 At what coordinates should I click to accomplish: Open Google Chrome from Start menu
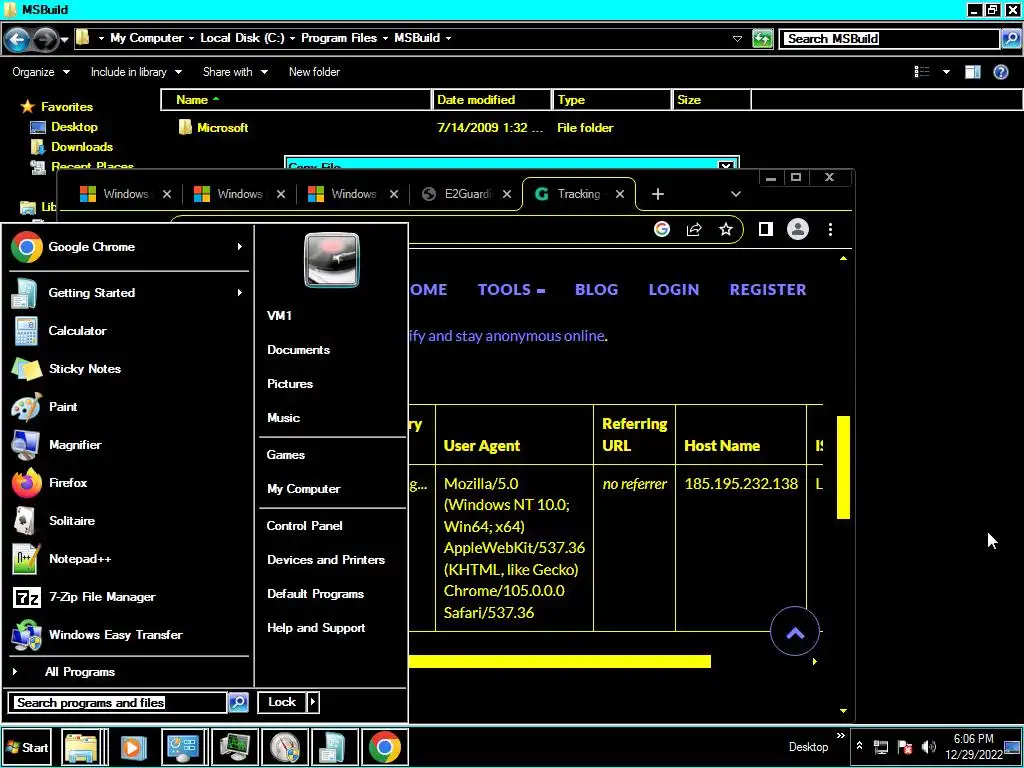pos(128,247)
